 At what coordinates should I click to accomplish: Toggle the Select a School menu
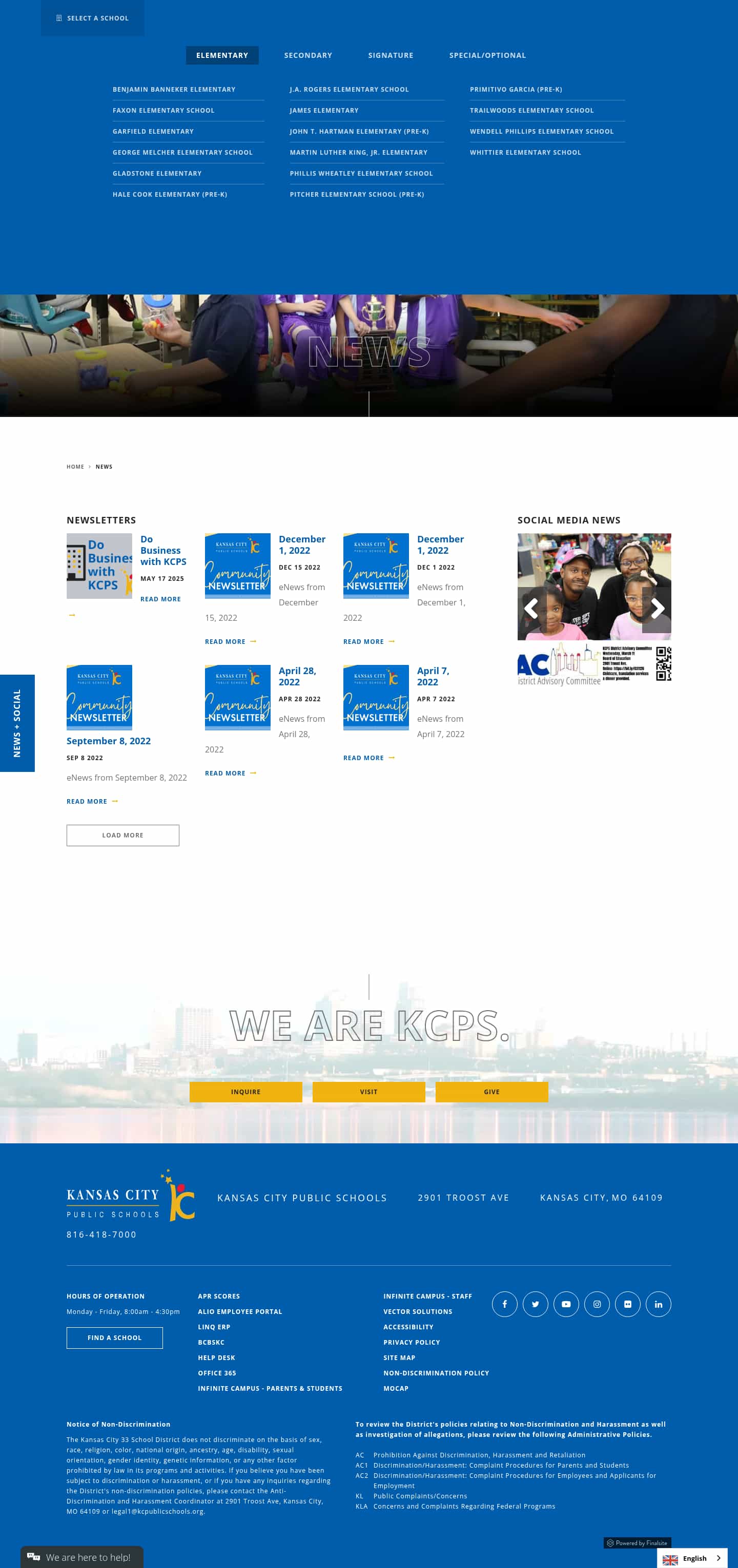[x=93, y=18]
